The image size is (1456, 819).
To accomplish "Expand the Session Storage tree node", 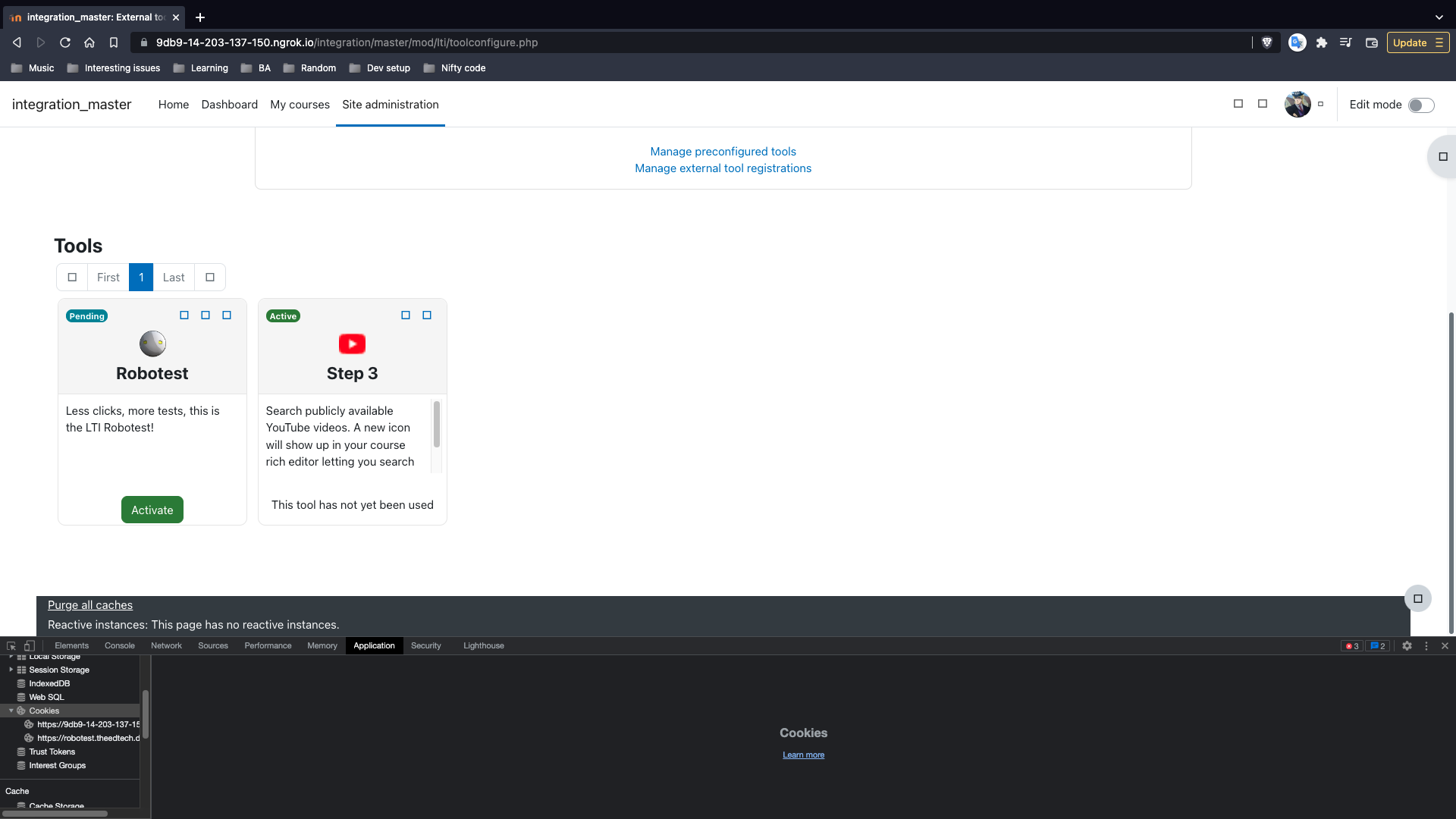I will click(x=11, y=670).
